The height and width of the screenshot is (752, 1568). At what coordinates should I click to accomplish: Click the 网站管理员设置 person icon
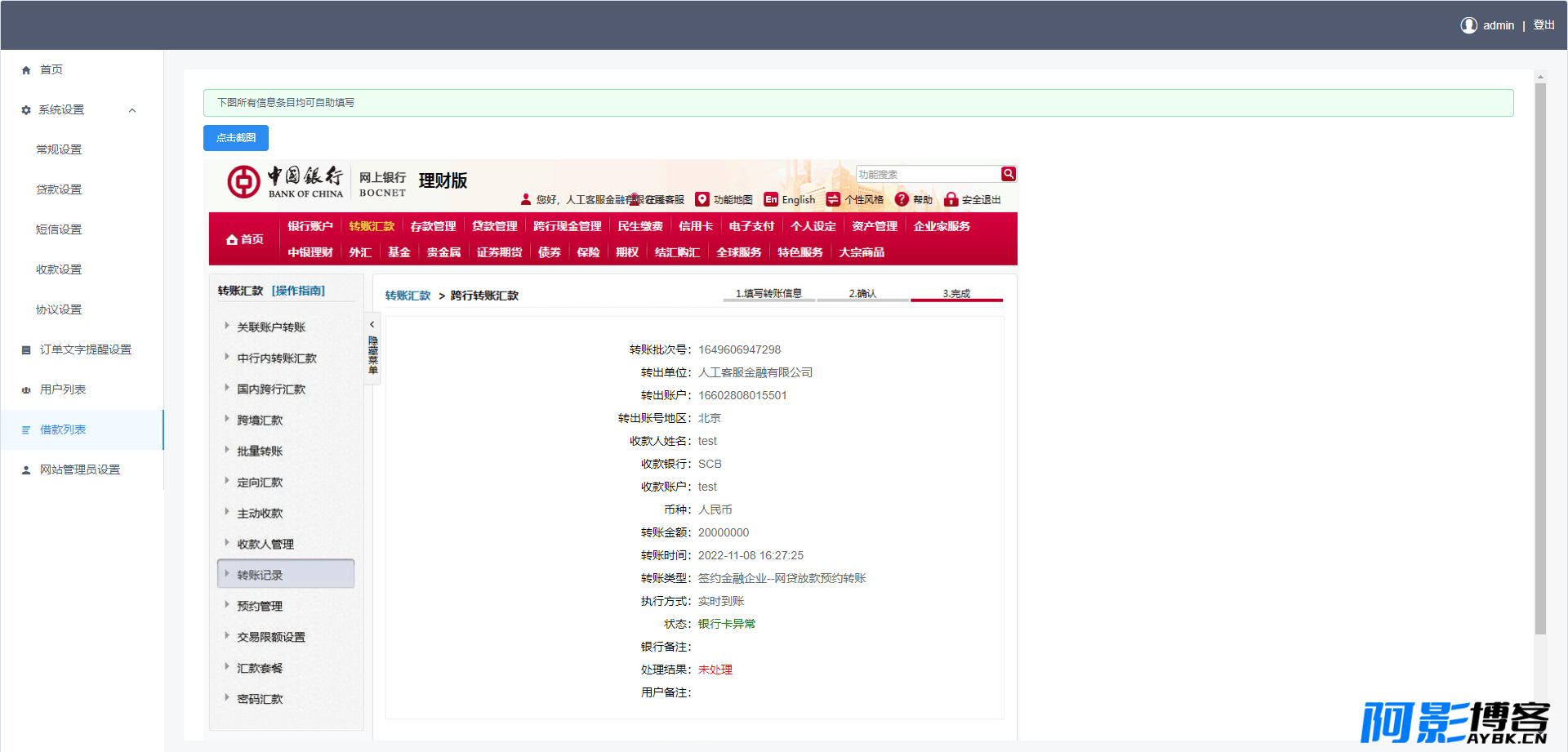point(26,470)
